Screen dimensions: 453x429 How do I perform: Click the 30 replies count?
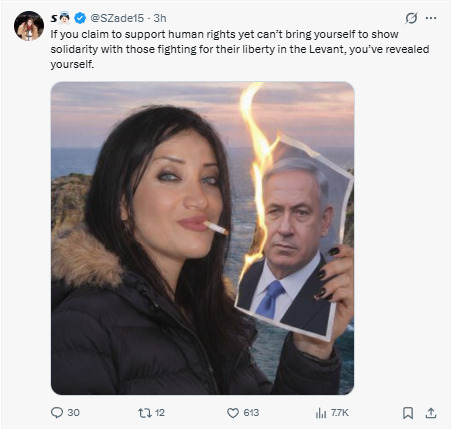click(73, 413)
